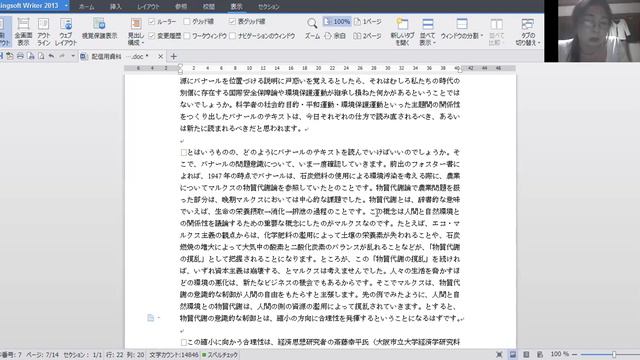Switch to Web Layout view (ウェブレイアウト)
The height and width of the screenshot is (360, 640).
[66, 31]
